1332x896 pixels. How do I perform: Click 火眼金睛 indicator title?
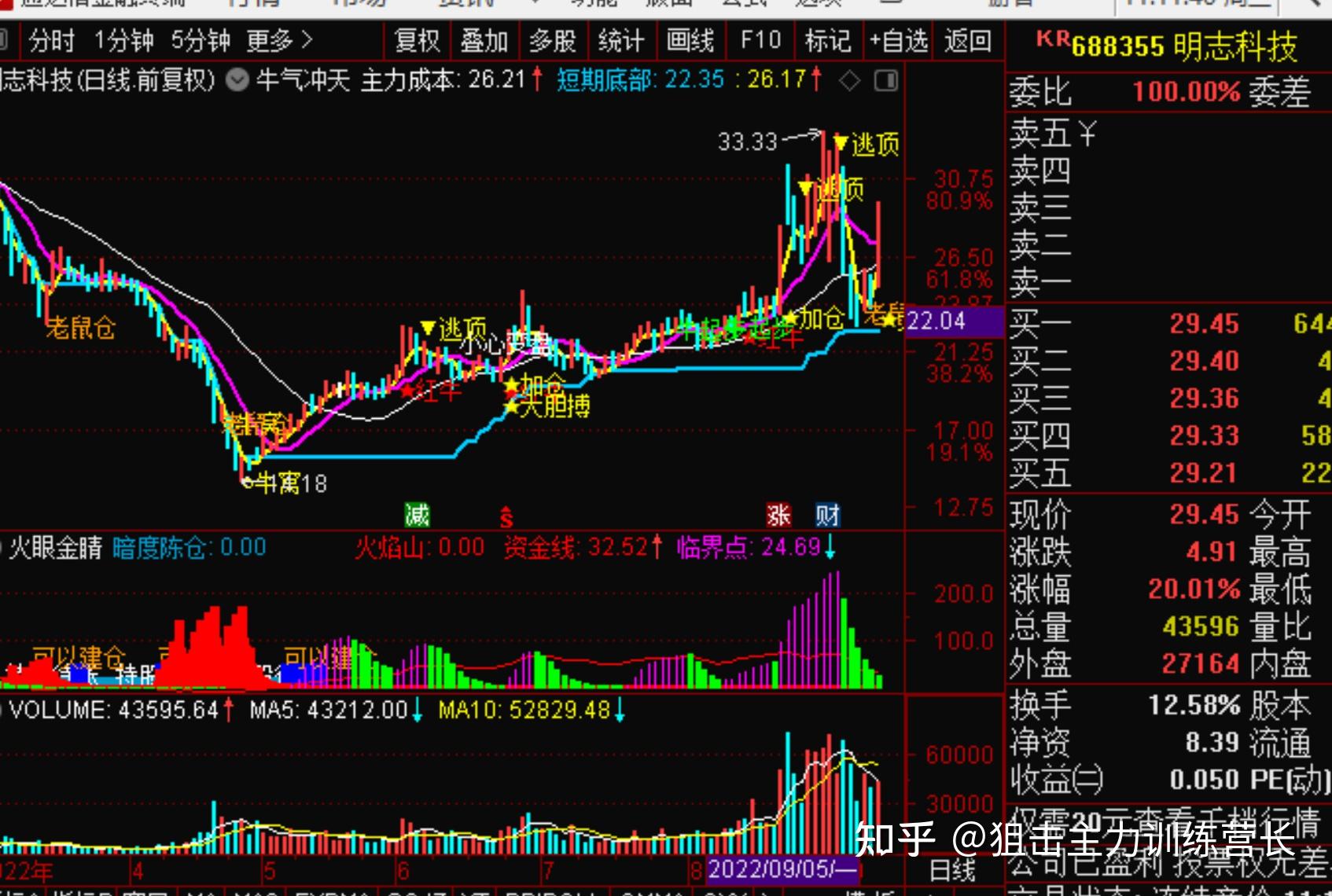(56, 547)
